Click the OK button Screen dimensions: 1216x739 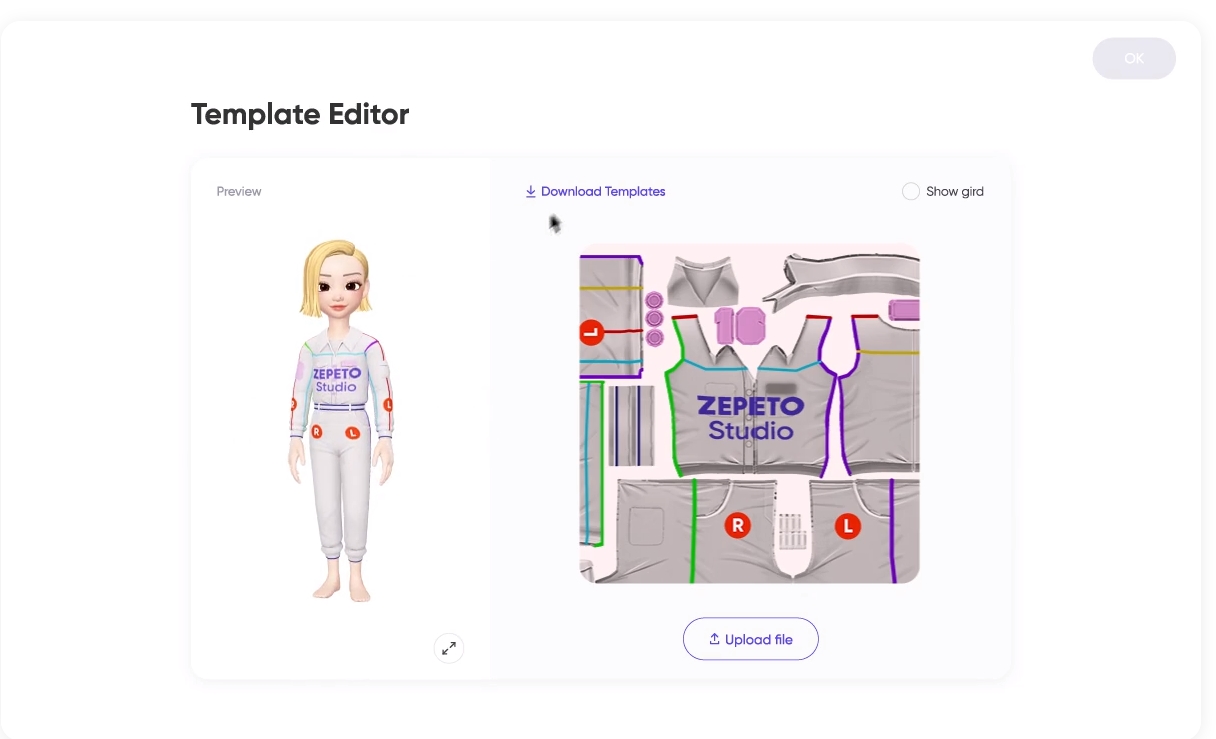[1134, 59]
